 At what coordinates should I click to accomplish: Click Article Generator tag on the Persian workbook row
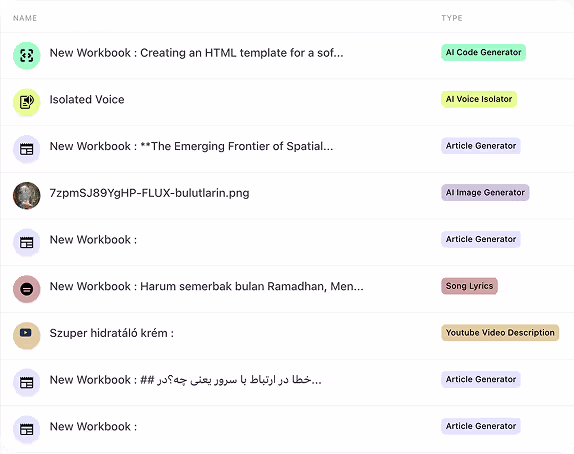(481, 379)
